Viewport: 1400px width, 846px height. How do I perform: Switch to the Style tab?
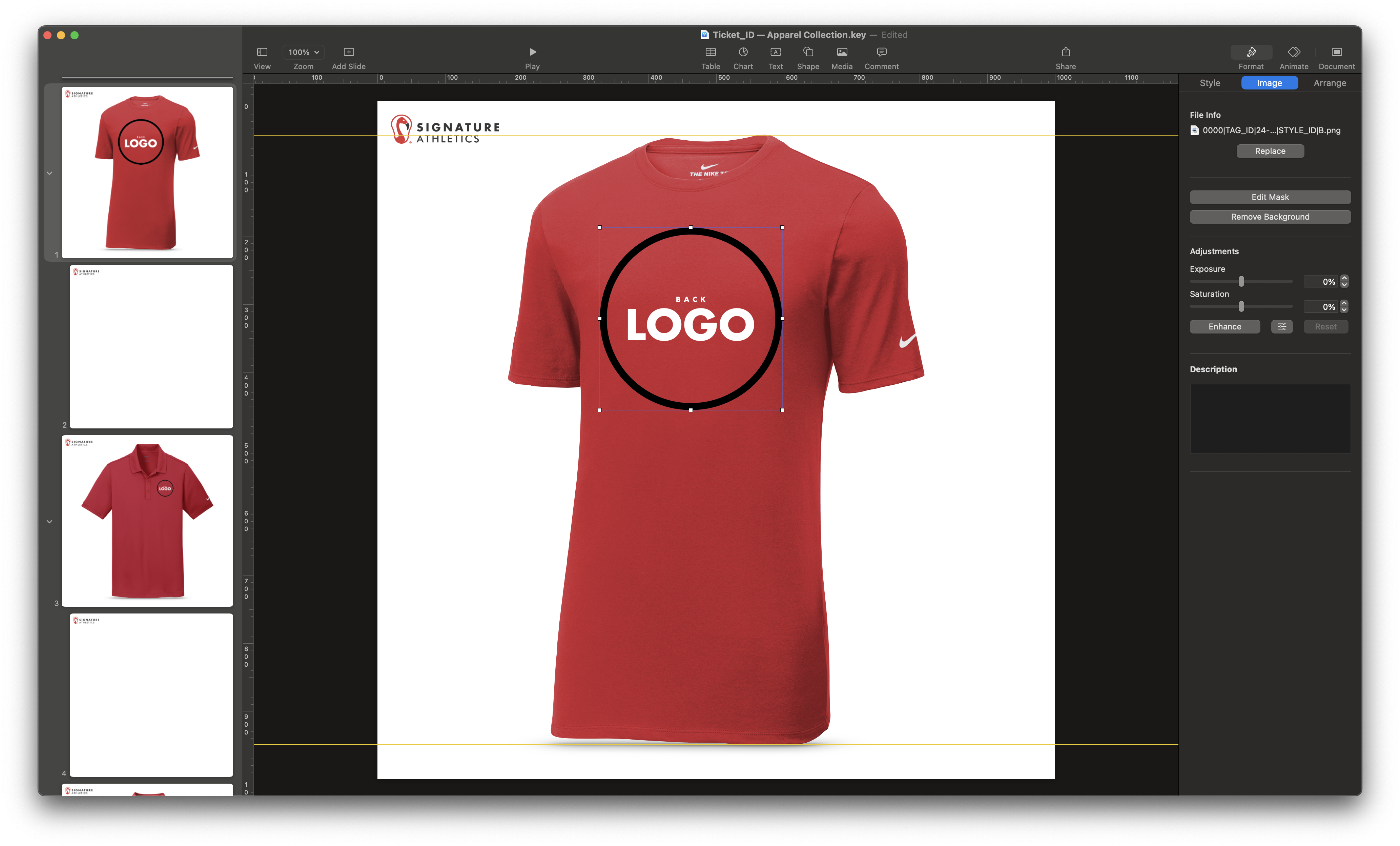pyautogui.click(x=1210, y=83)
